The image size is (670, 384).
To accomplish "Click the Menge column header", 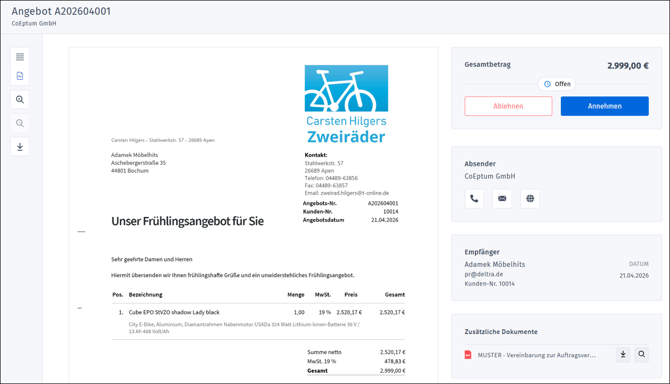I will (296, 295).
